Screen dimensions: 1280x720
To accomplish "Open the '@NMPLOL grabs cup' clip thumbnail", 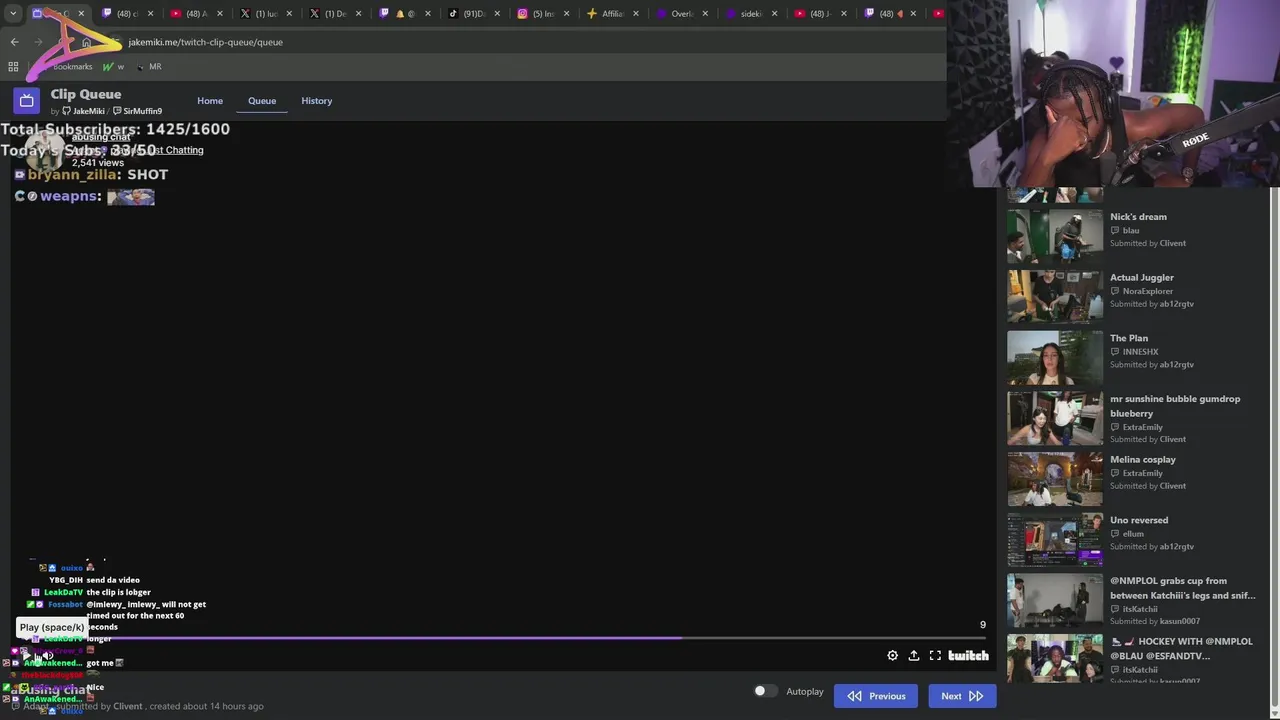I will [x=1055, y=601].
